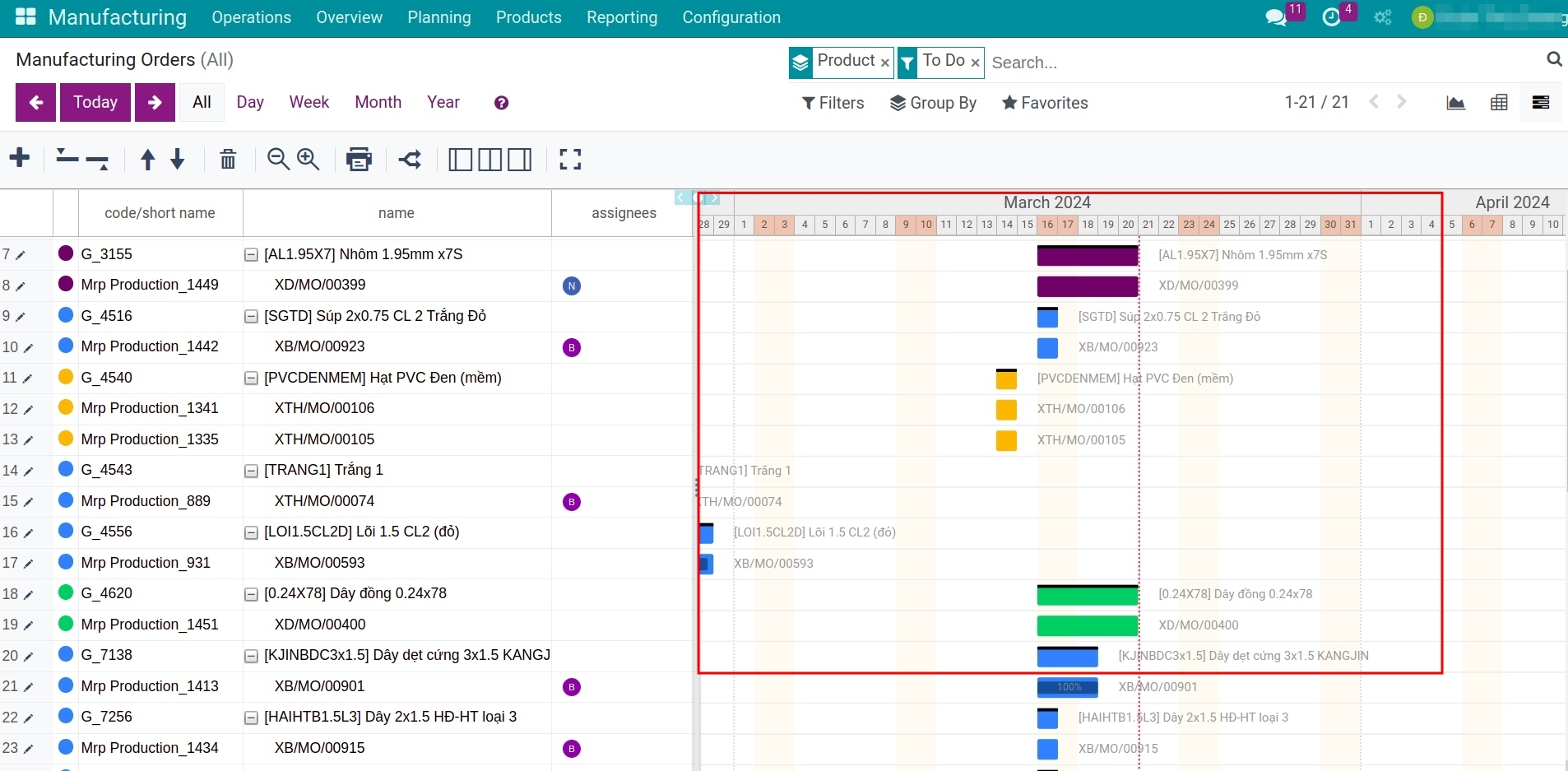Collapse the [AL1.95X7] Nhôm 1.95mm row group
Screen dimensions: 1568x771
(x=252, y=255)
